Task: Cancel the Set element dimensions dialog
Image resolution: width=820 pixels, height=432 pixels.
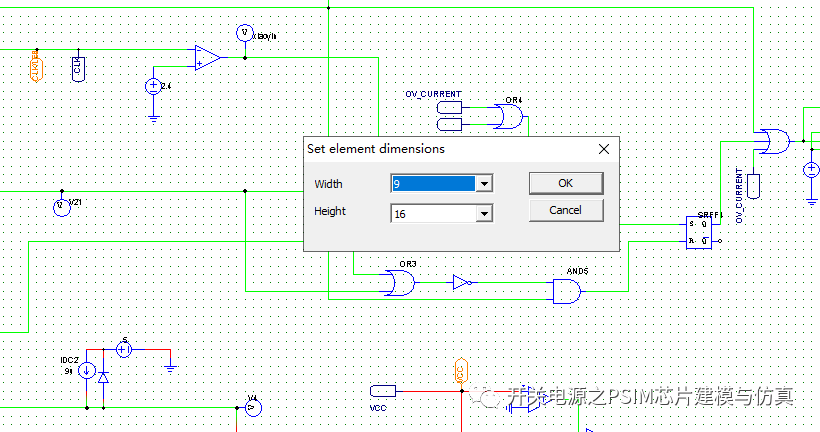Action: pyautogui.click(x=566, y=210)
